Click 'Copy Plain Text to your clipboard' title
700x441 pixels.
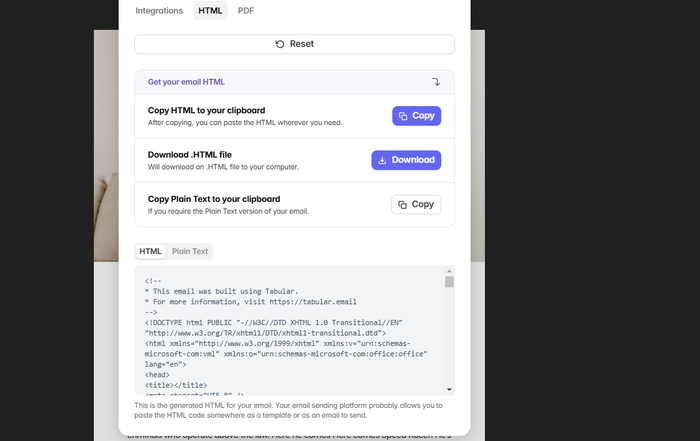click(214, 199)
